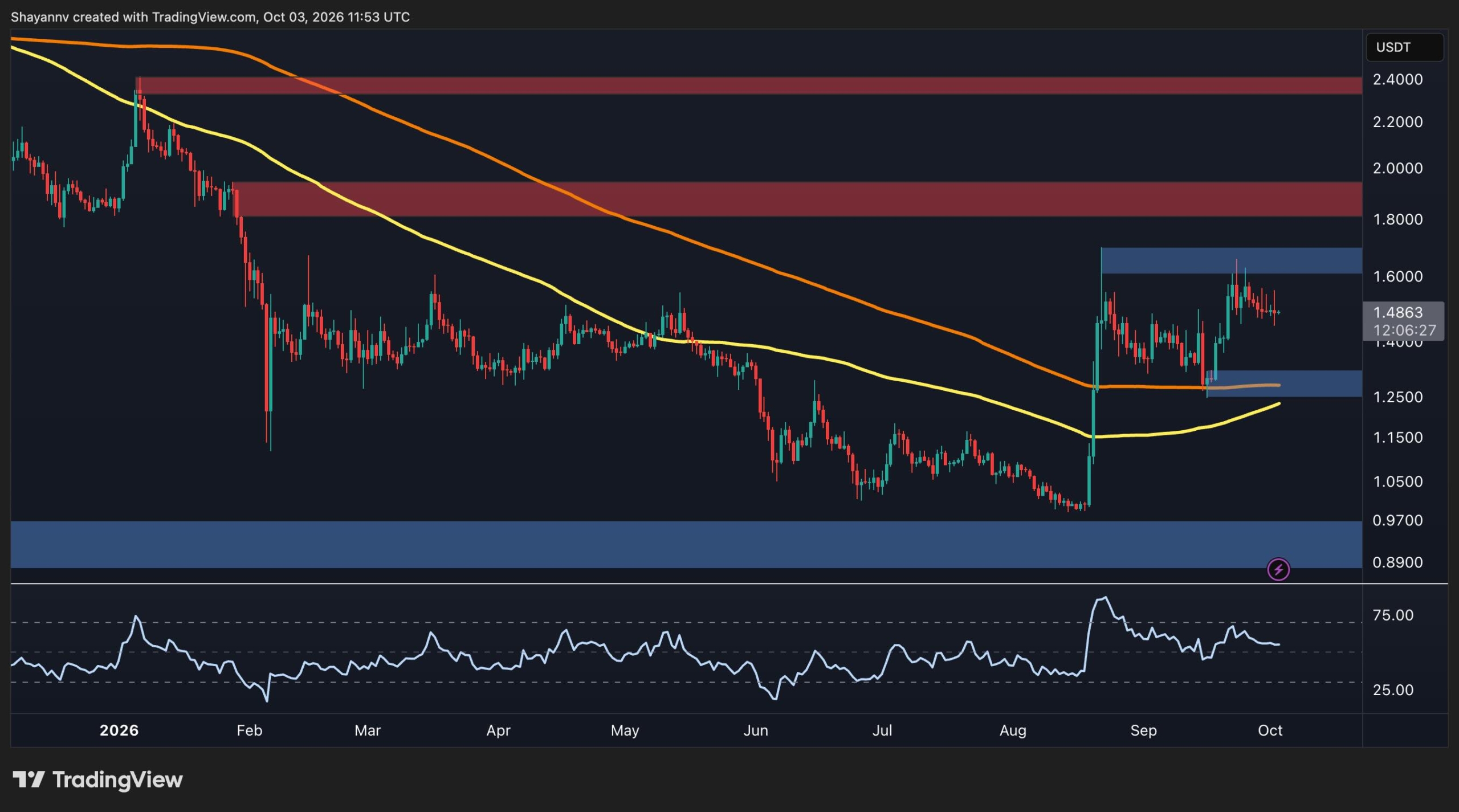The image size is (1459, 812).
Task: Click the Jul label on time axis
Action: point(882,731)
